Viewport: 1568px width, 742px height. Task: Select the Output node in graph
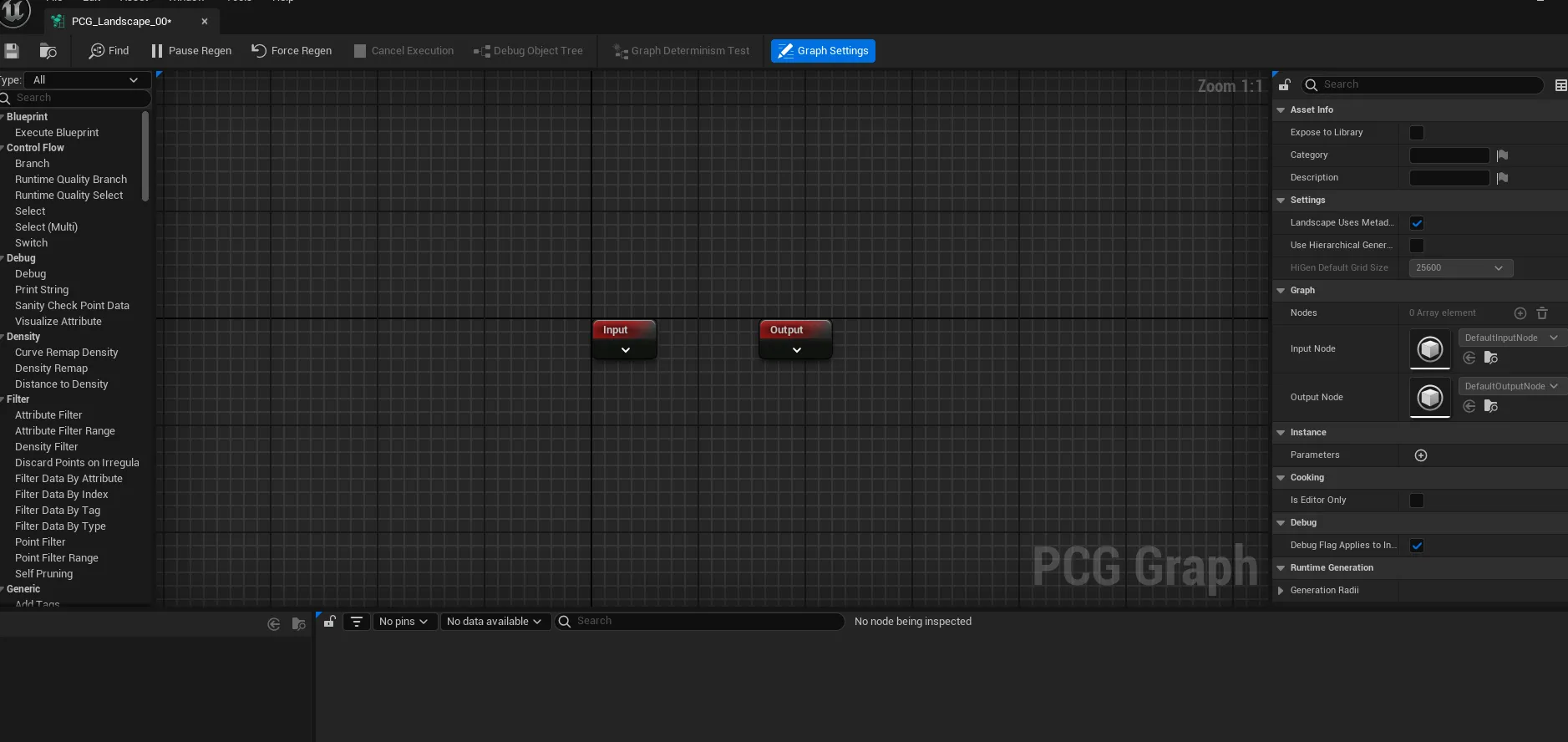pos(795,339)
